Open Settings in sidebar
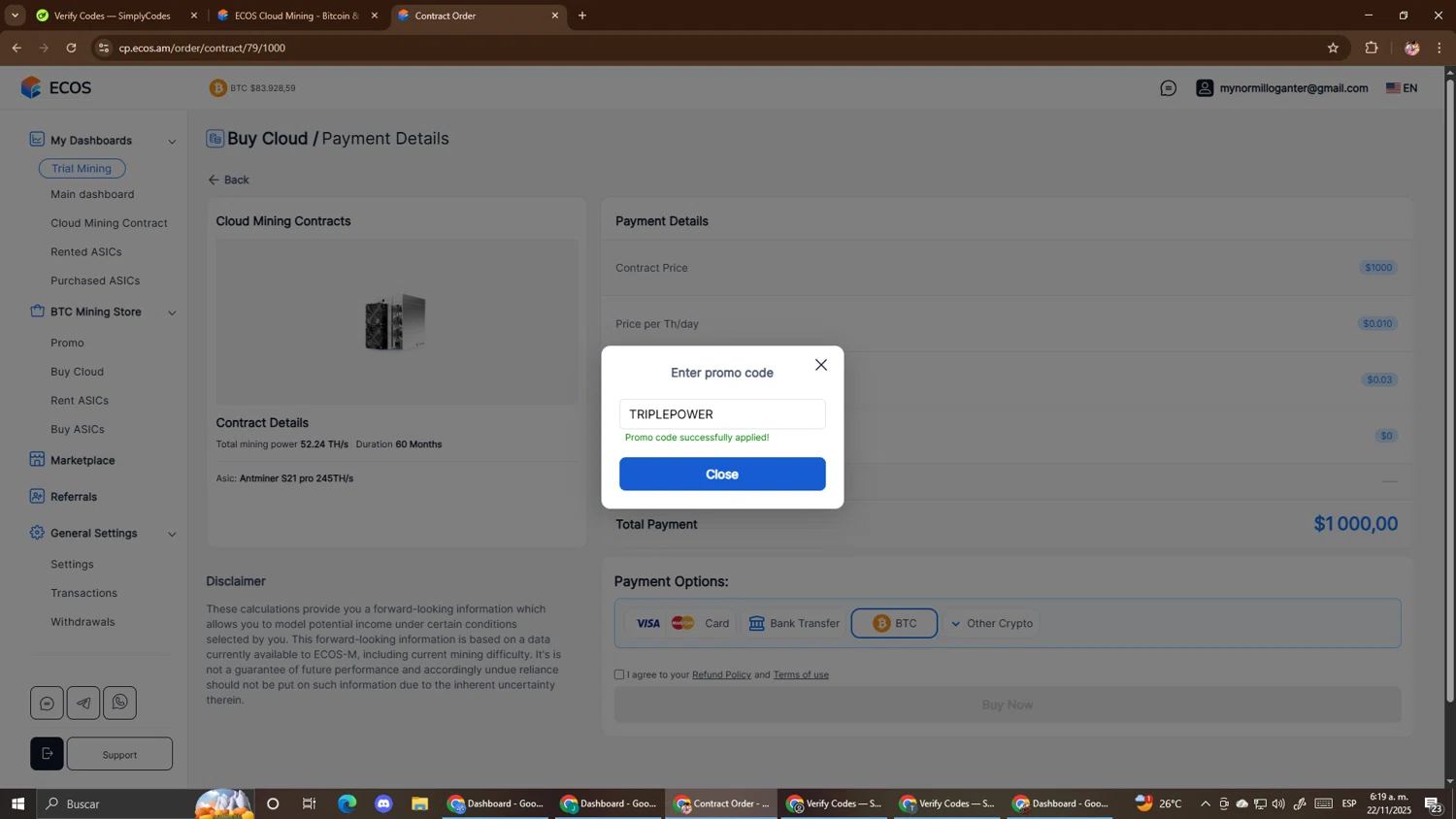Image resolution: width=1456 pixels, height=819 pixels. (x=72, y=564)
